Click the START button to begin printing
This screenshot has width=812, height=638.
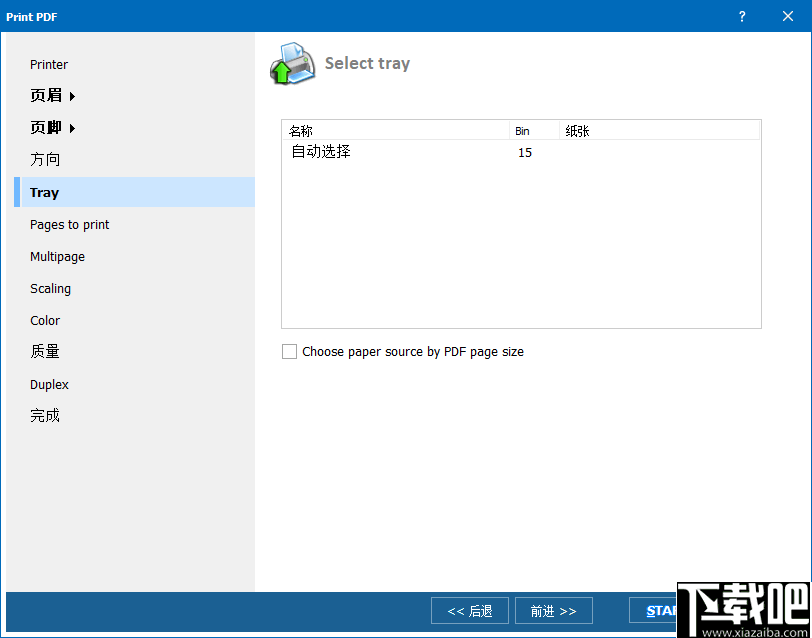[x=660, y=610]
